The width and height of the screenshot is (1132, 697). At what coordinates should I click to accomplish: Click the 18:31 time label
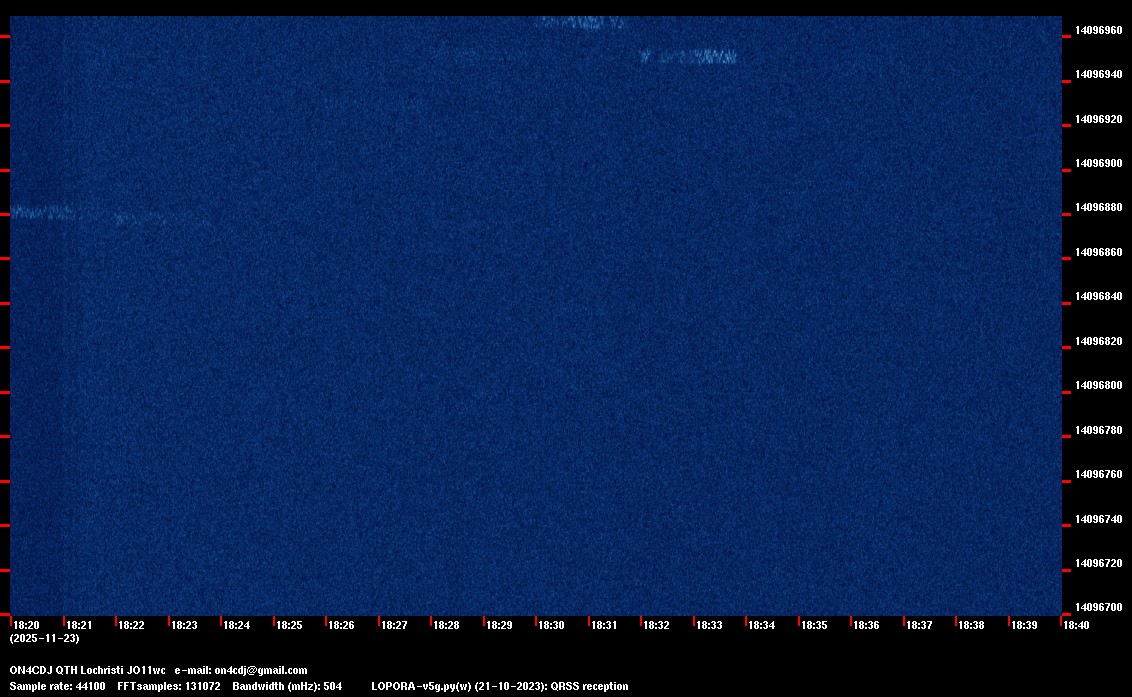604,625
